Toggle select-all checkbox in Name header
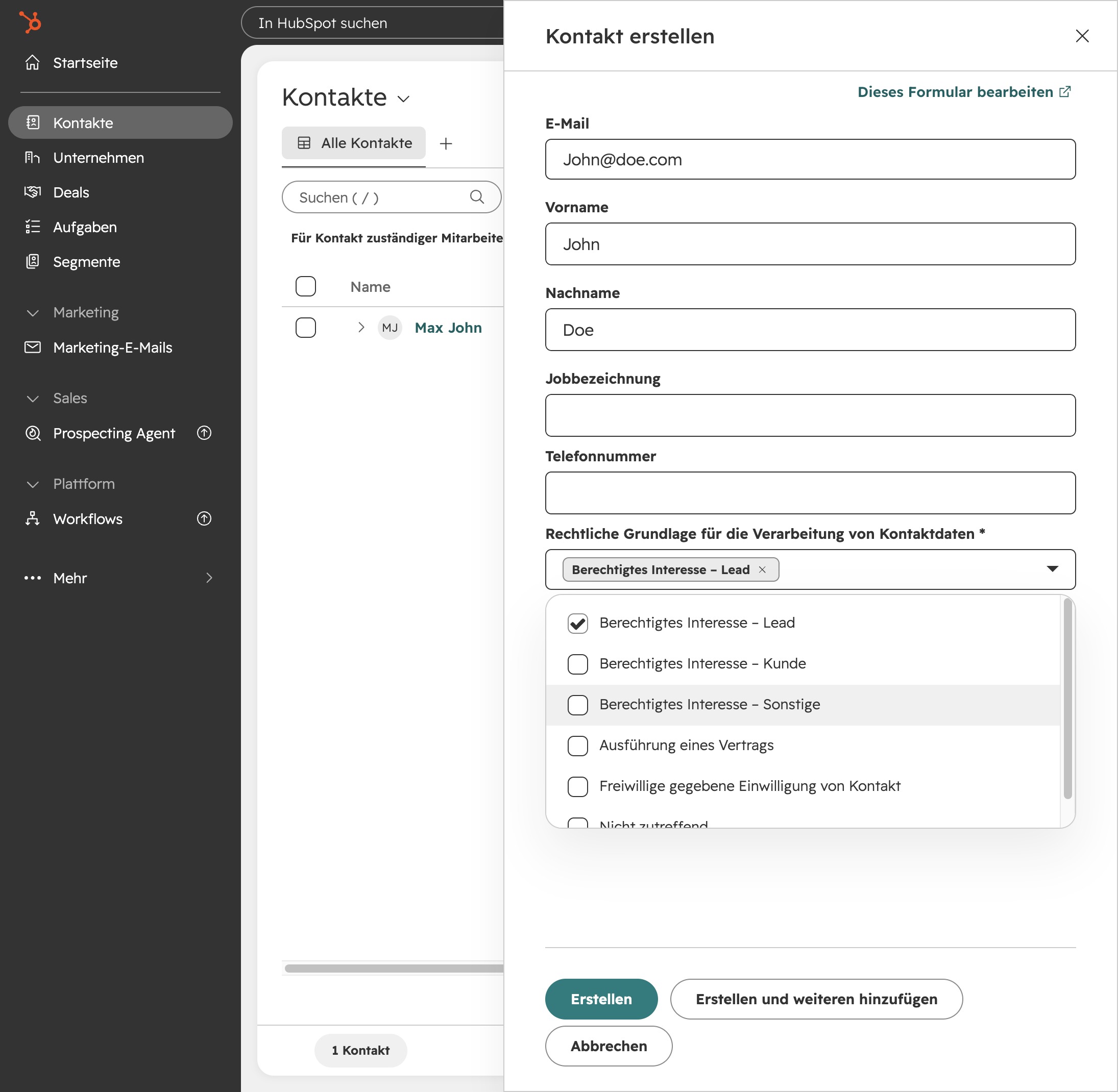 point(305,286)
